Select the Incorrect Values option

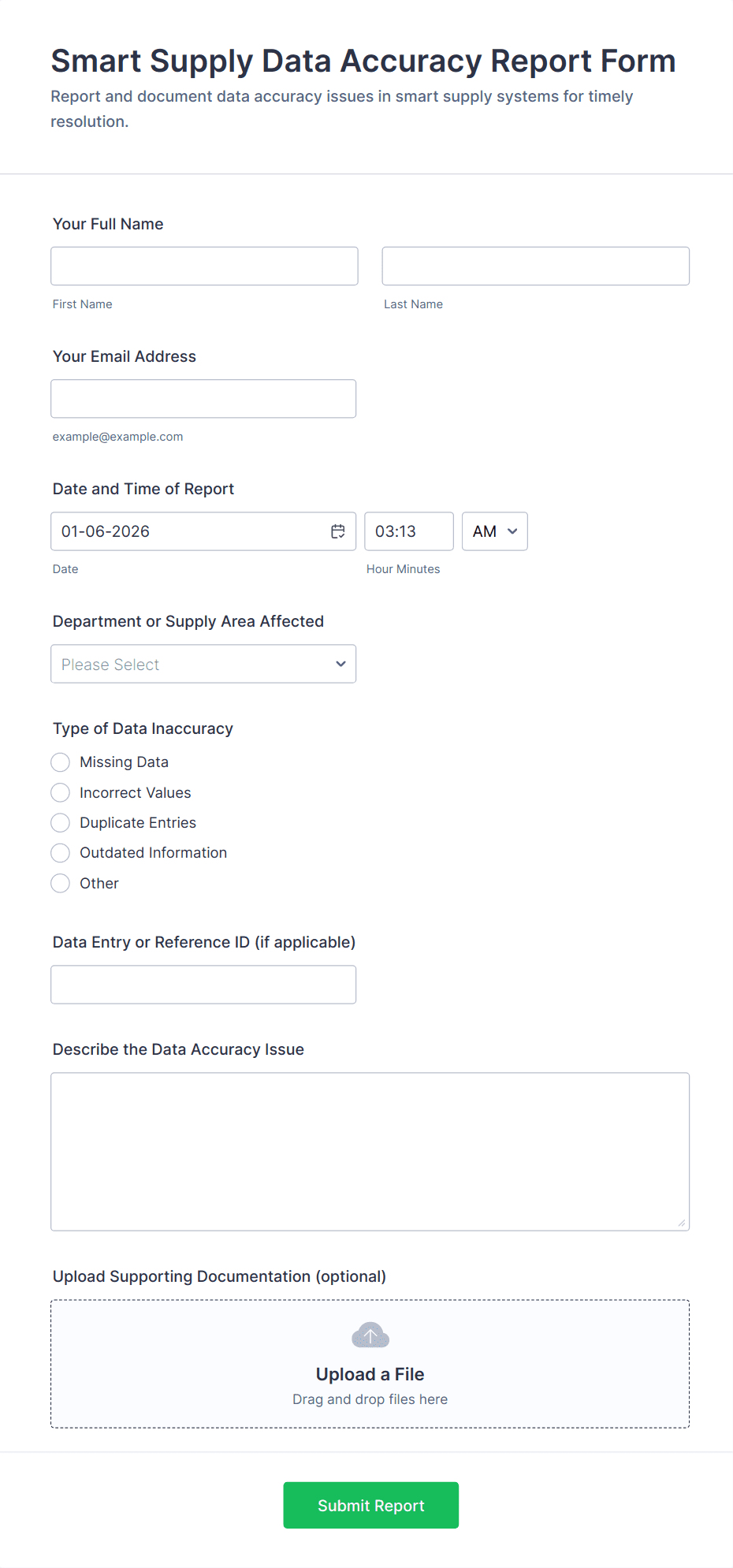point(60,792)
